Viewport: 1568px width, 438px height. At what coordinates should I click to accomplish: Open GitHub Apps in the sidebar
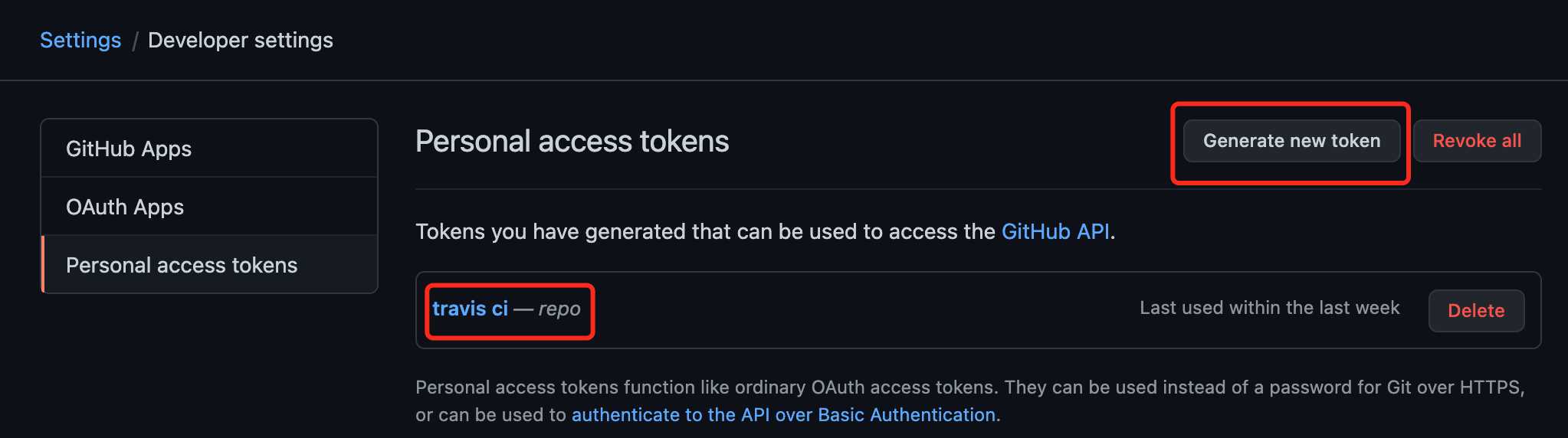[129, 149]
